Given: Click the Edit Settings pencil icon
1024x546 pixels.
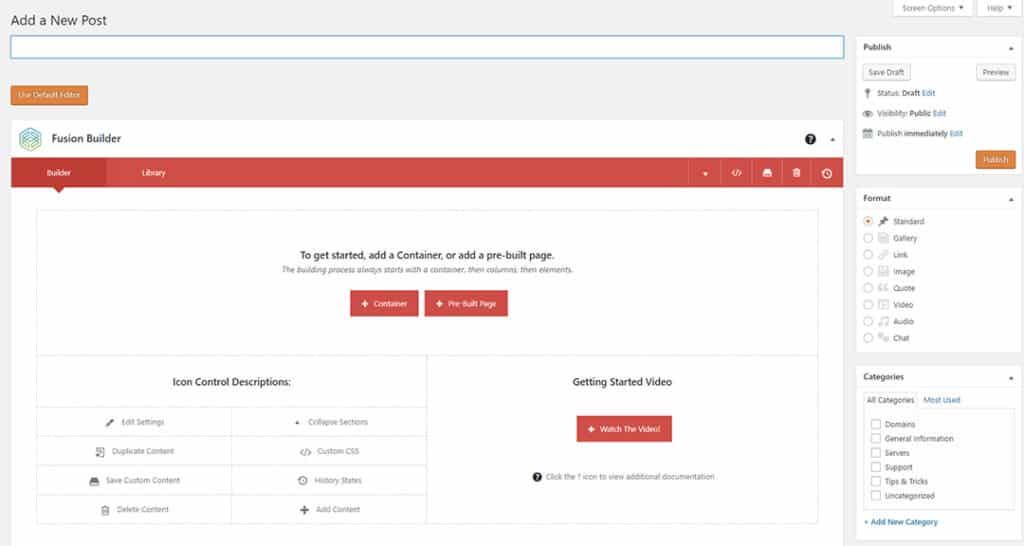Looking at the screenshot, I should (x=109, y=423).
